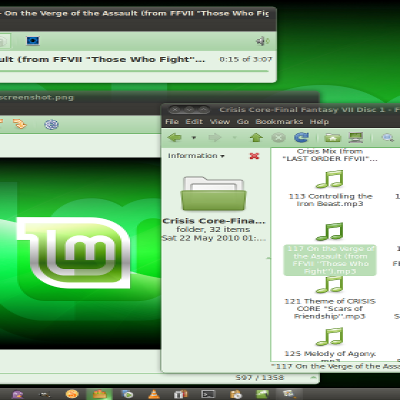Reload the current folder

click(301, 137)
